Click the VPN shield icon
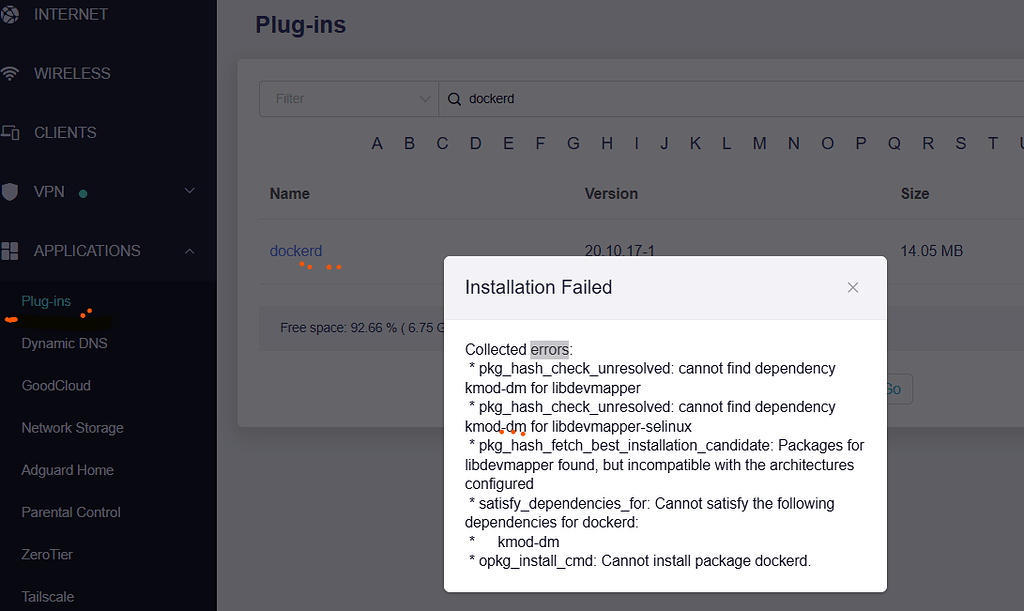Screen dimensions: 1024x611 (9, 192)
